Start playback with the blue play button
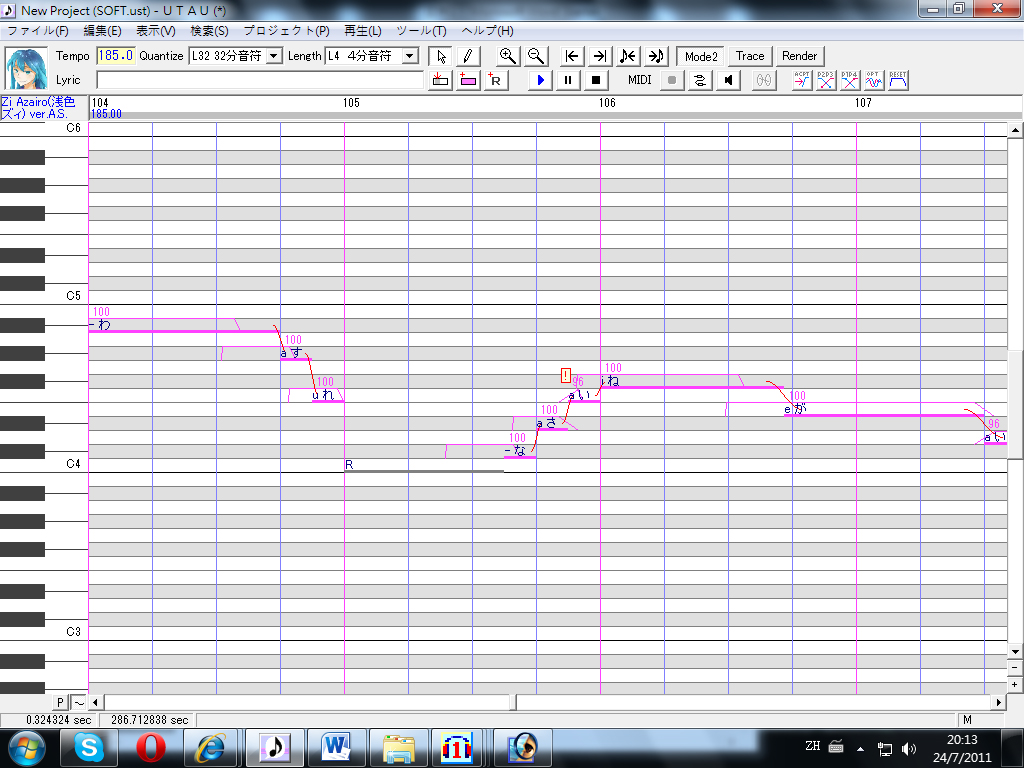 pos(540,80)
